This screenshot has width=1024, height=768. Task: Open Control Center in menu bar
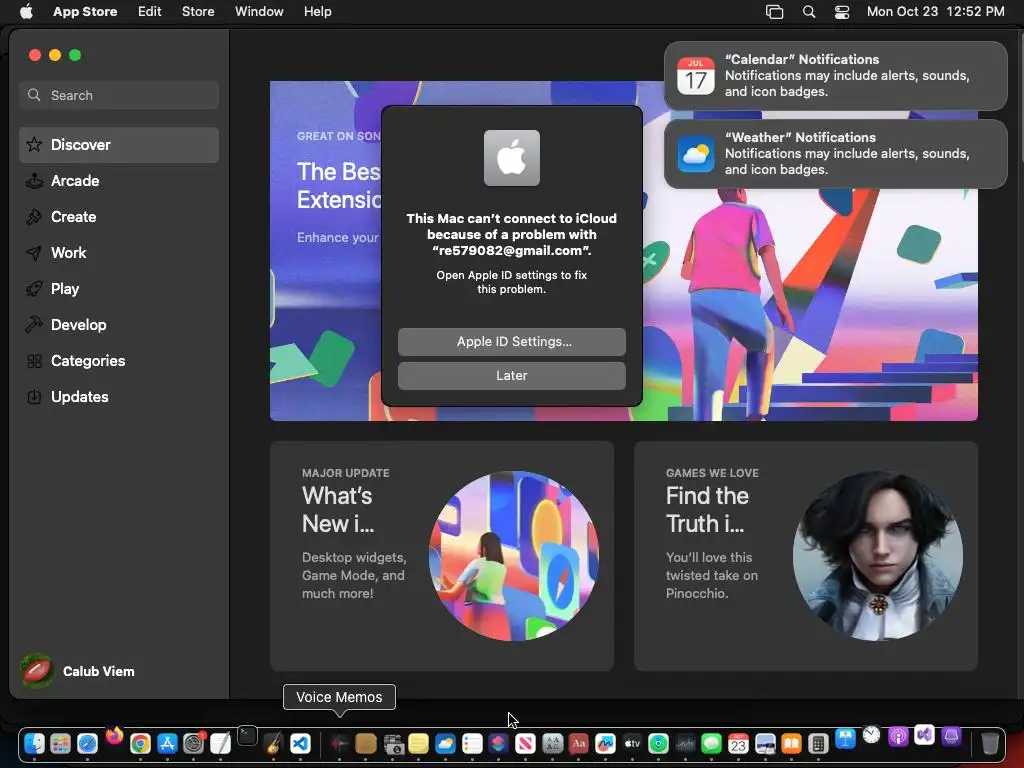coord(842,12)
